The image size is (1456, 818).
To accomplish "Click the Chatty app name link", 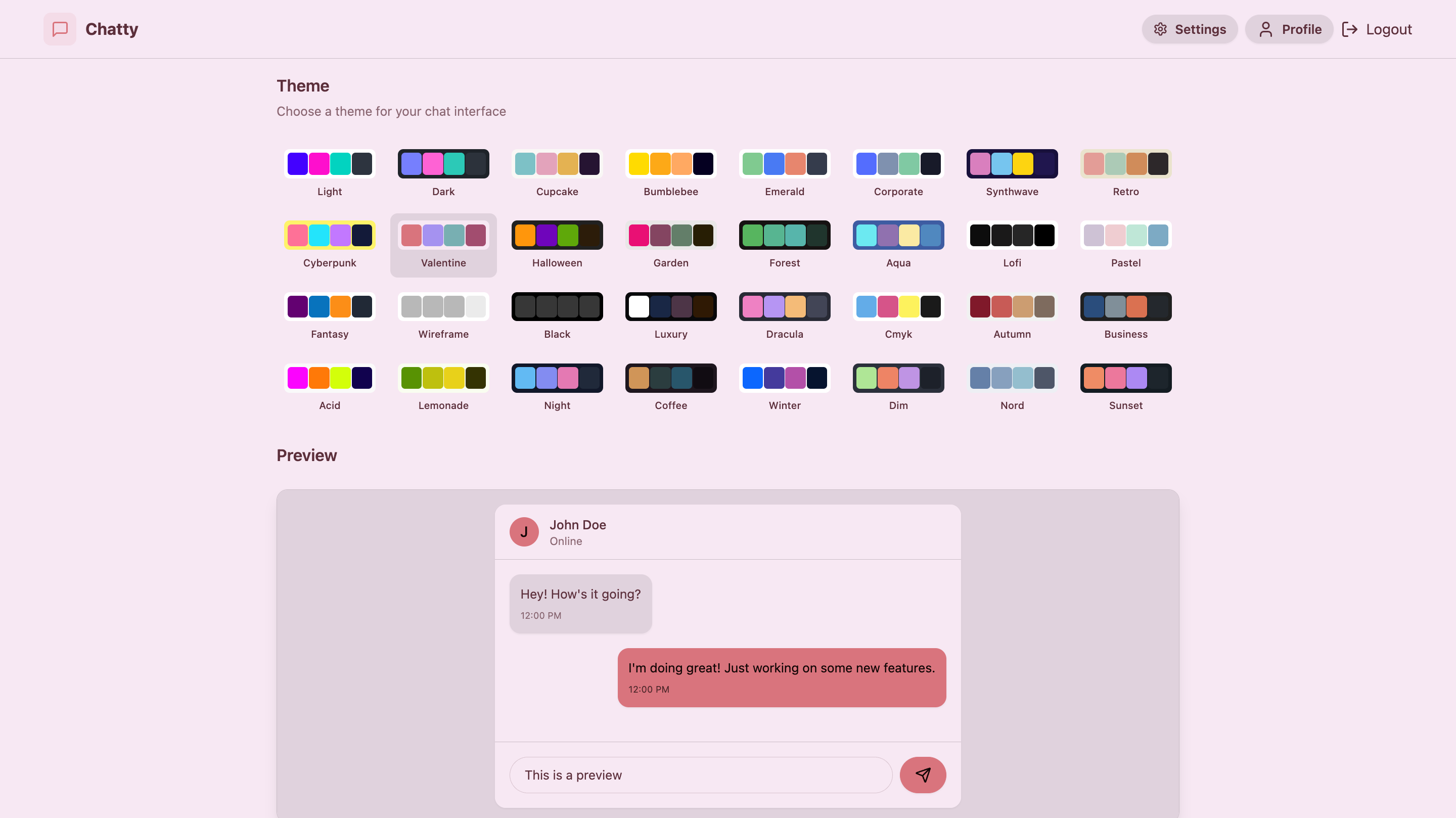I will pos(111,29).
